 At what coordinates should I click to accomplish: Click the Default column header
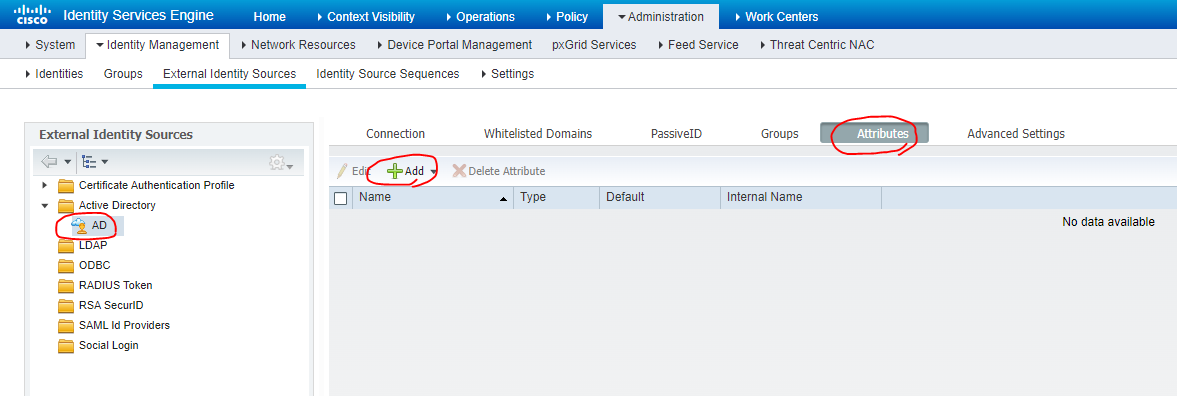660,197
